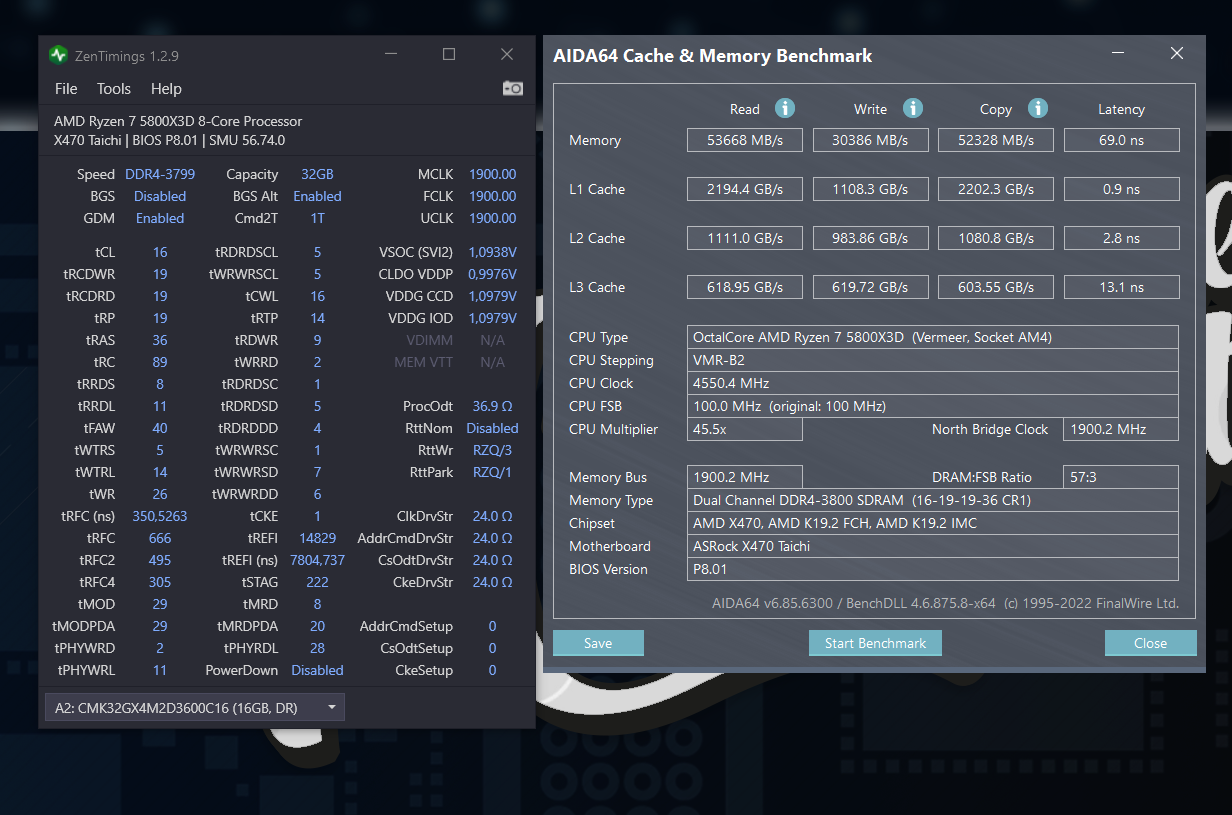Click the RttNom Disabled value
Image resolution: width=1232 pixels, height=815 pixels.
coord(493,428)
